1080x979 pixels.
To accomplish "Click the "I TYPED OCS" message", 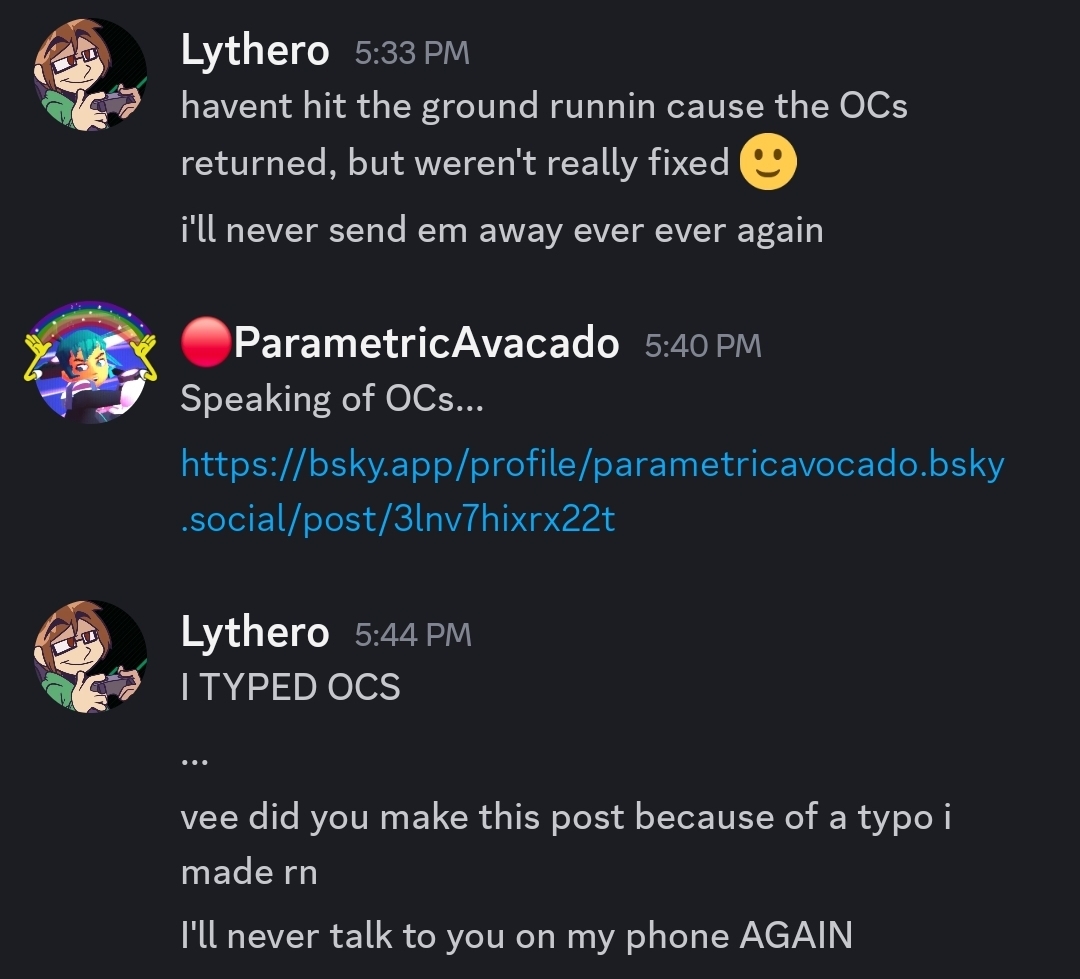I will (x=290, y=687).
